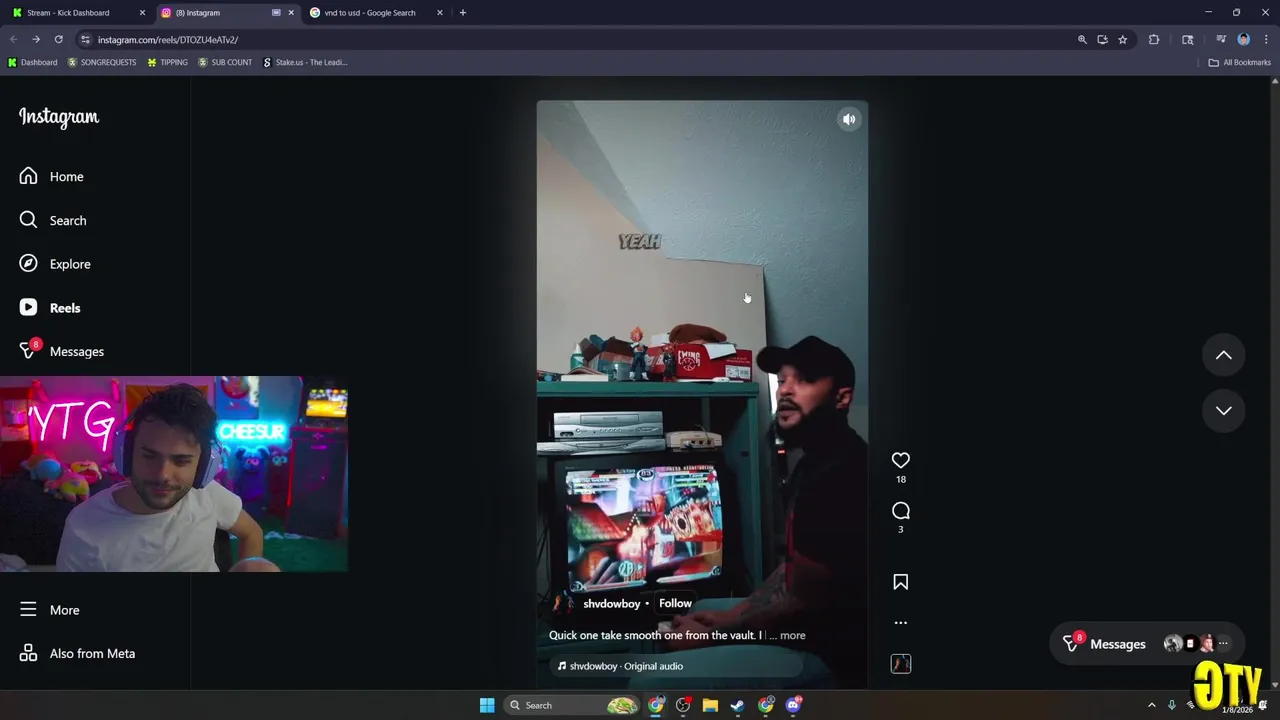
Task: Click the install app icon
Action: (1102, 40)
